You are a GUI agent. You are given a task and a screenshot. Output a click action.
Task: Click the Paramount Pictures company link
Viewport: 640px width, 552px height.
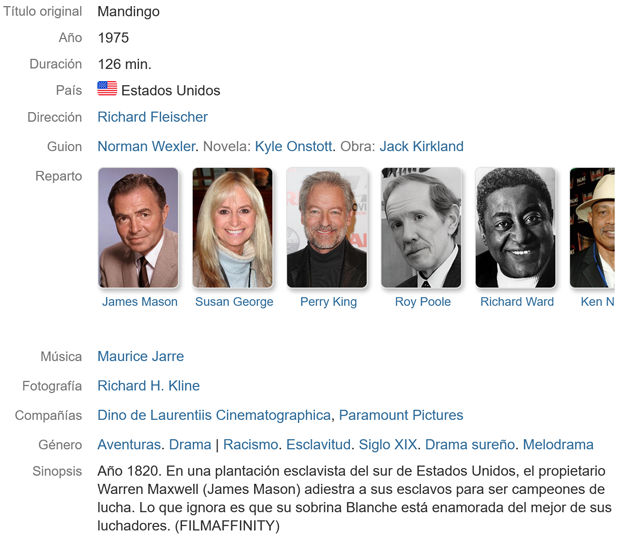[401, 415]
